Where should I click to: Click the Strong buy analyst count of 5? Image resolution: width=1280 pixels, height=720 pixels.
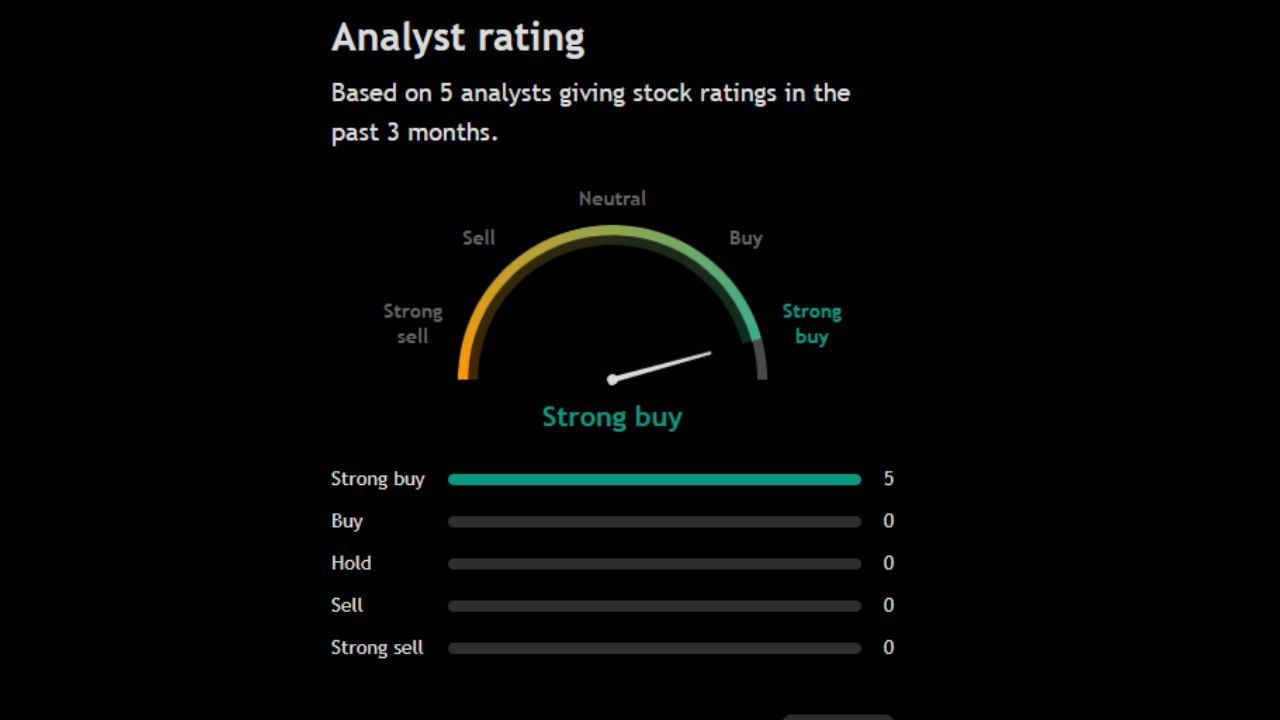pyautogui.click(x=888, y=479)
